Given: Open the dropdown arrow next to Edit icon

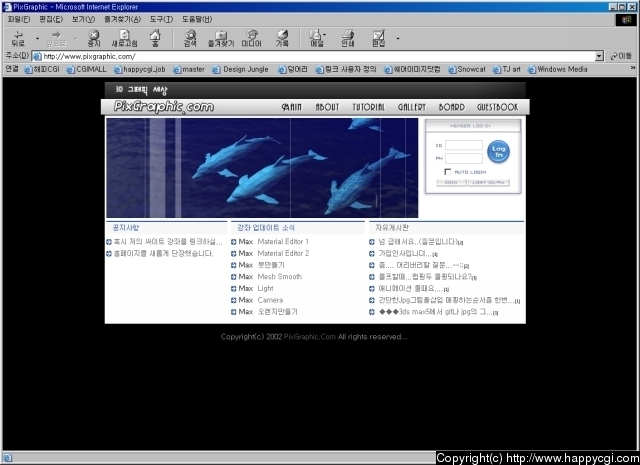Looking at the screenshot, I should click(398, 38).
